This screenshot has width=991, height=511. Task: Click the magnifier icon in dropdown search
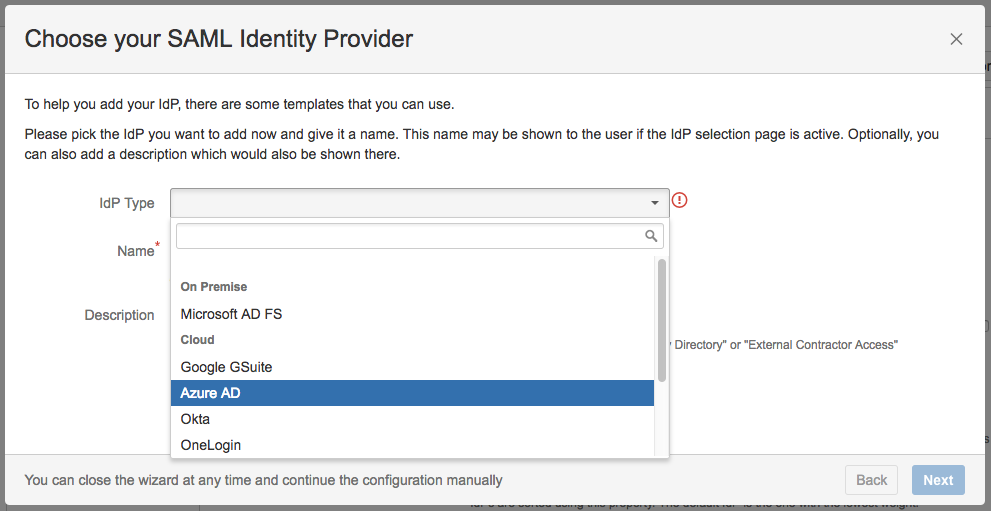[x=651, y=236]
